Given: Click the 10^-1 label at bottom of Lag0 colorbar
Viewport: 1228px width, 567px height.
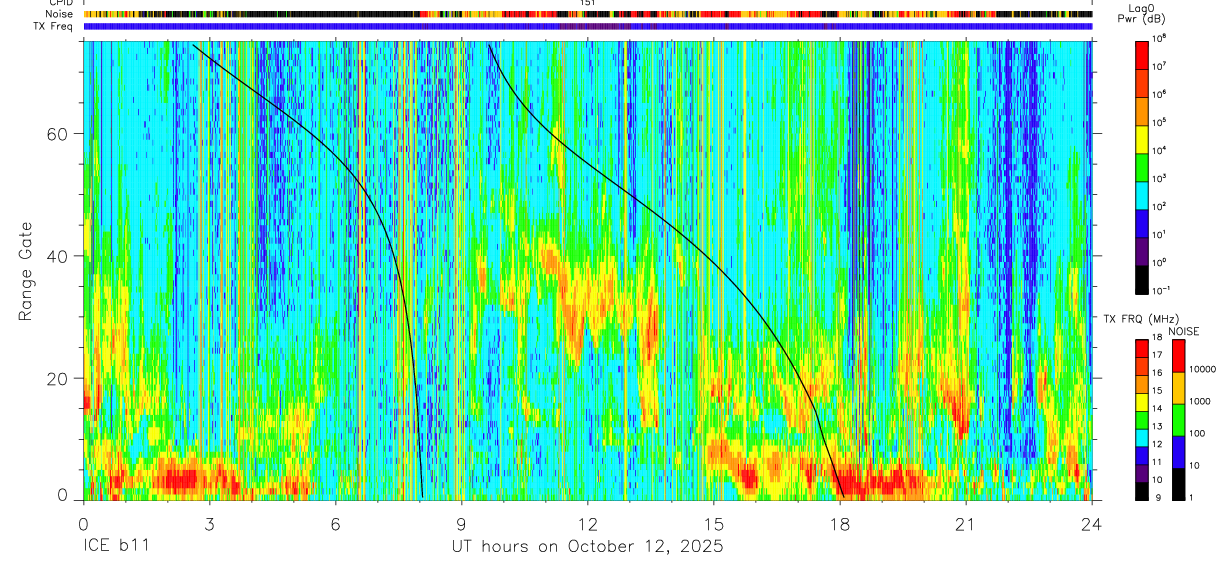Looking at the screenshot, I should [x=1161, y=290].
